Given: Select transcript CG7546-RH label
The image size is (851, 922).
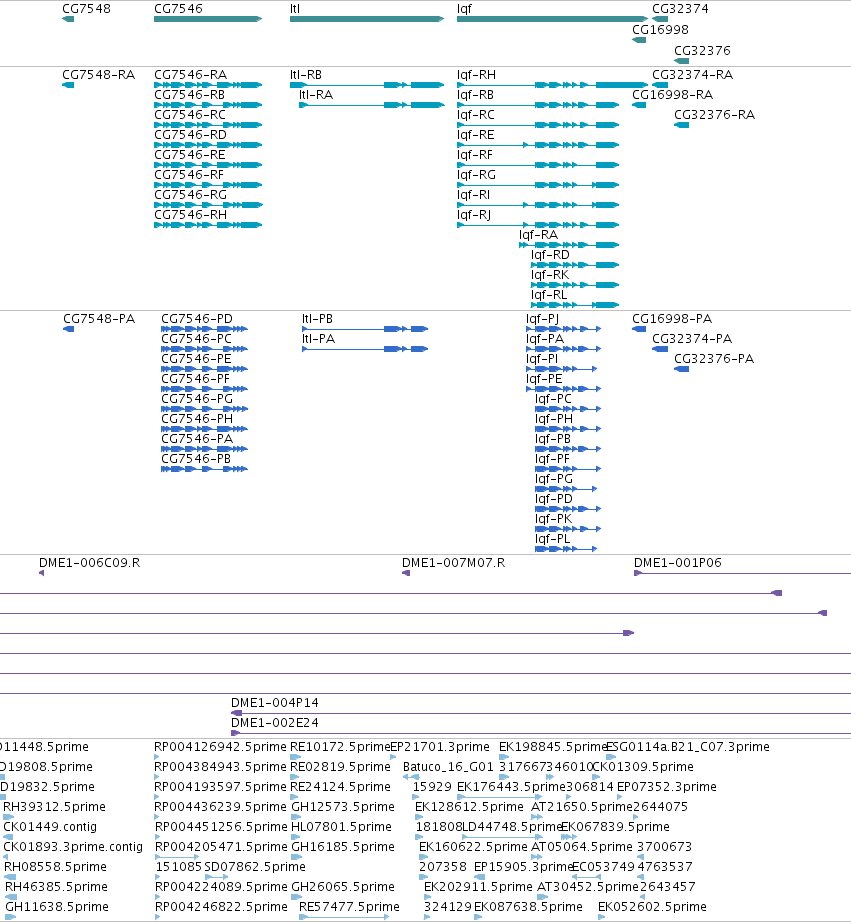Looking at the screenshot, I should (191, 215).
